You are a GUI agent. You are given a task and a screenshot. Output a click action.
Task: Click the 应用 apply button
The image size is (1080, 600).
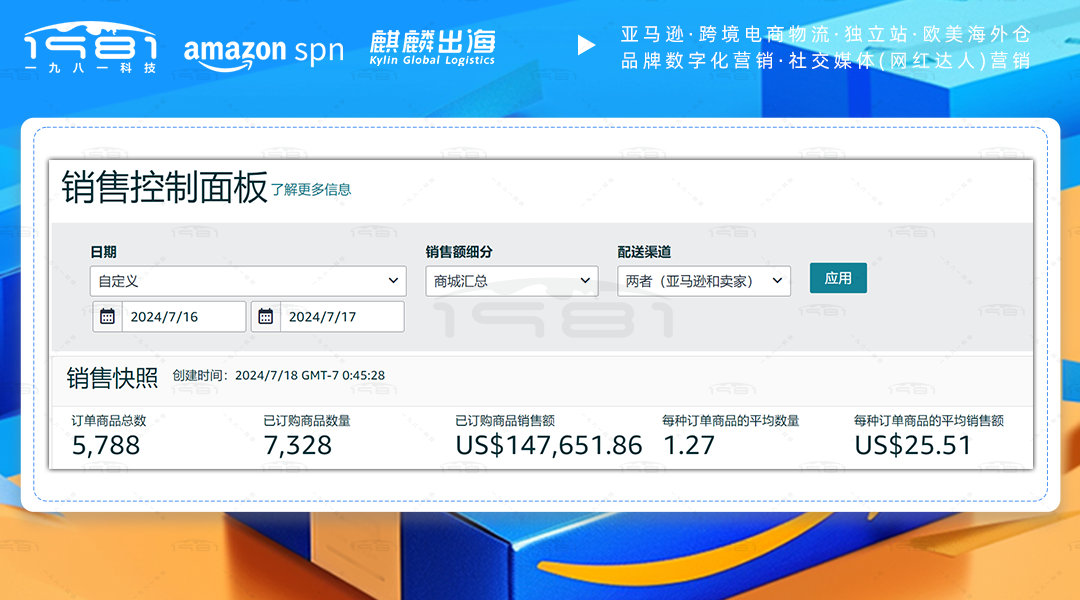point(838,278)
